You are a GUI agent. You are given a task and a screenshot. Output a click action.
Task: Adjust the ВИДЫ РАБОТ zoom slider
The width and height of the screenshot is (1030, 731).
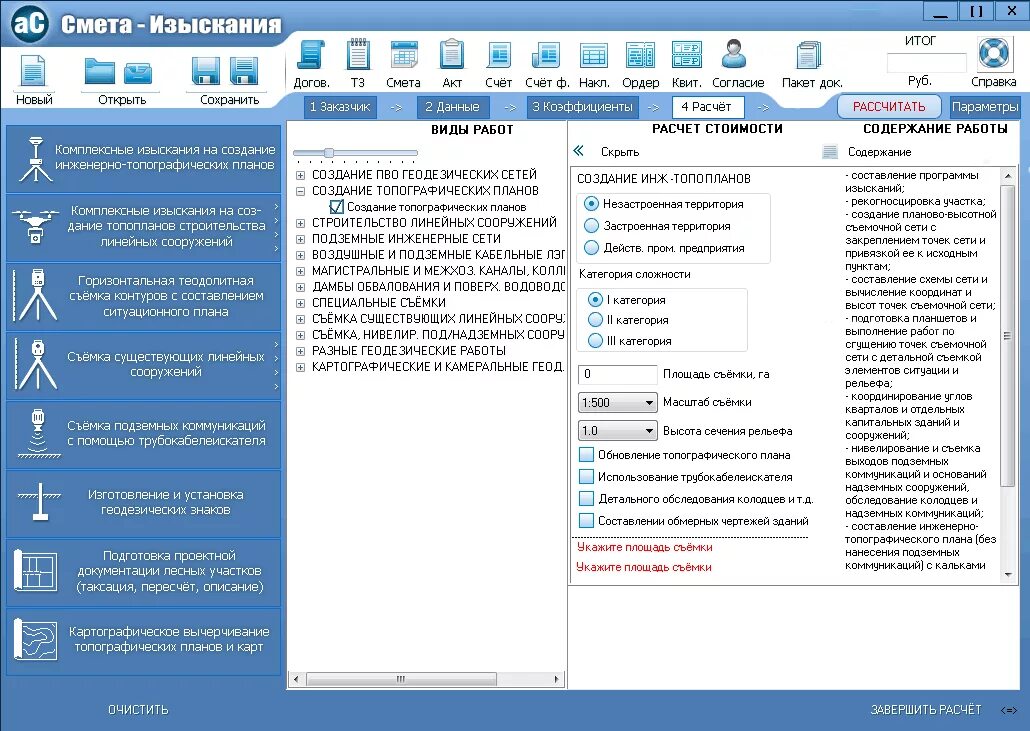click(329, 152)
